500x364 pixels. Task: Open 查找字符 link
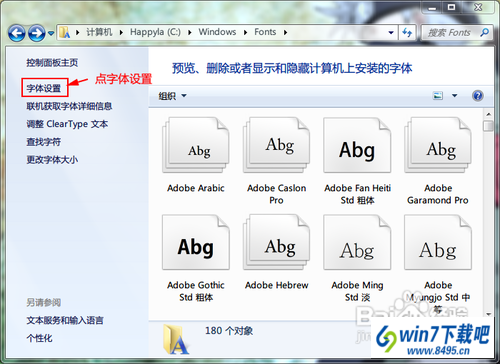click(44, 142)
